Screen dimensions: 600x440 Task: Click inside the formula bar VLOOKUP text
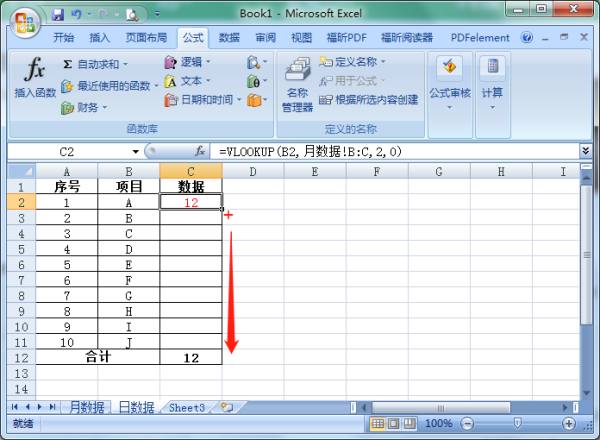pos(310,152)
